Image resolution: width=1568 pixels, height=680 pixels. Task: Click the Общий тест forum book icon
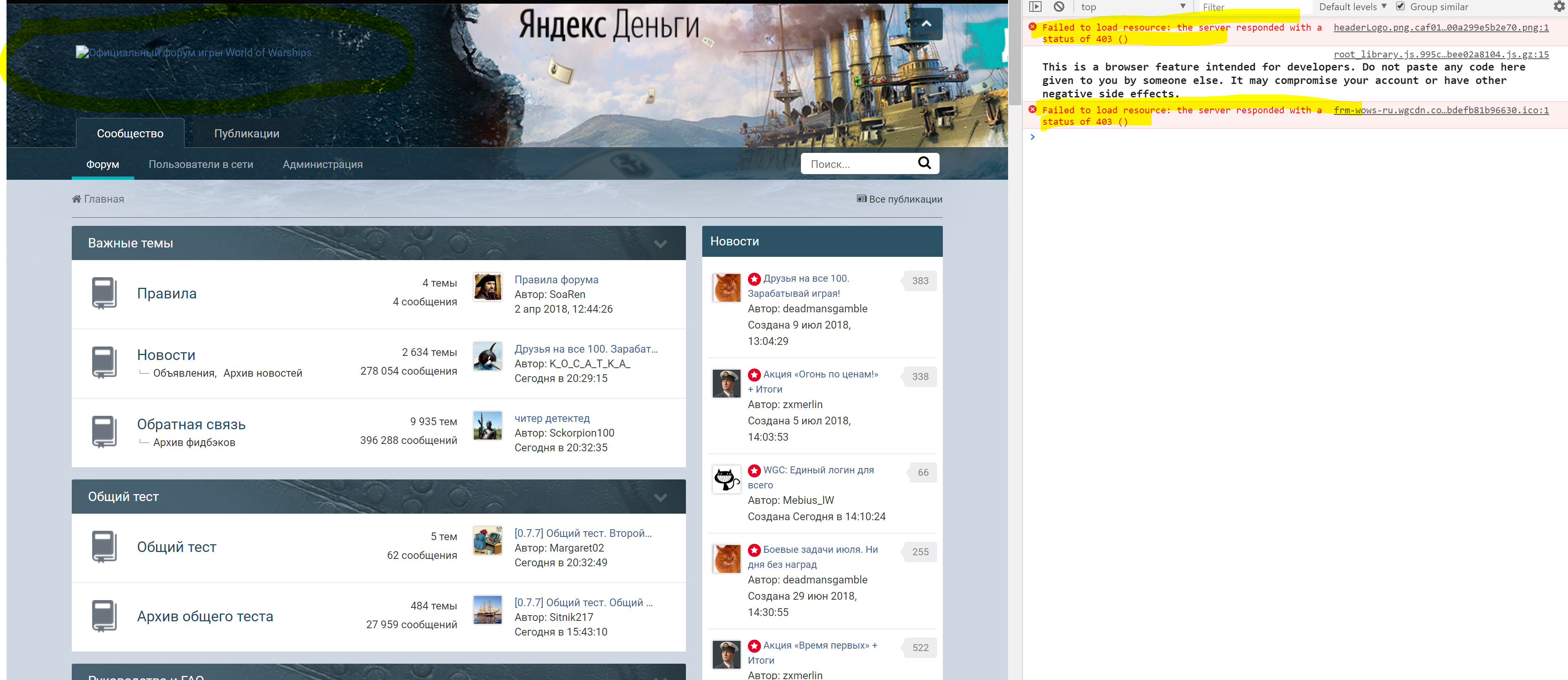(104, 547)
